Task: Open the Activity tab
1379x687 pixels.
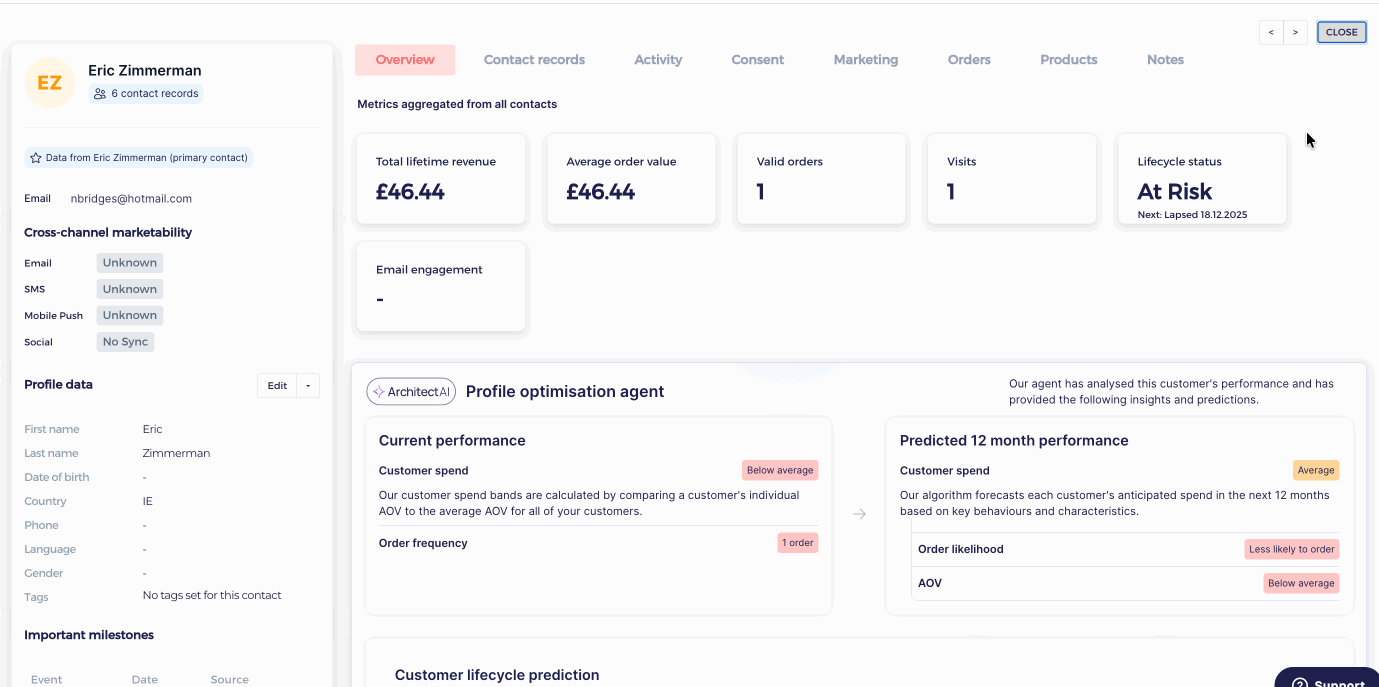Action: [658, 60]
